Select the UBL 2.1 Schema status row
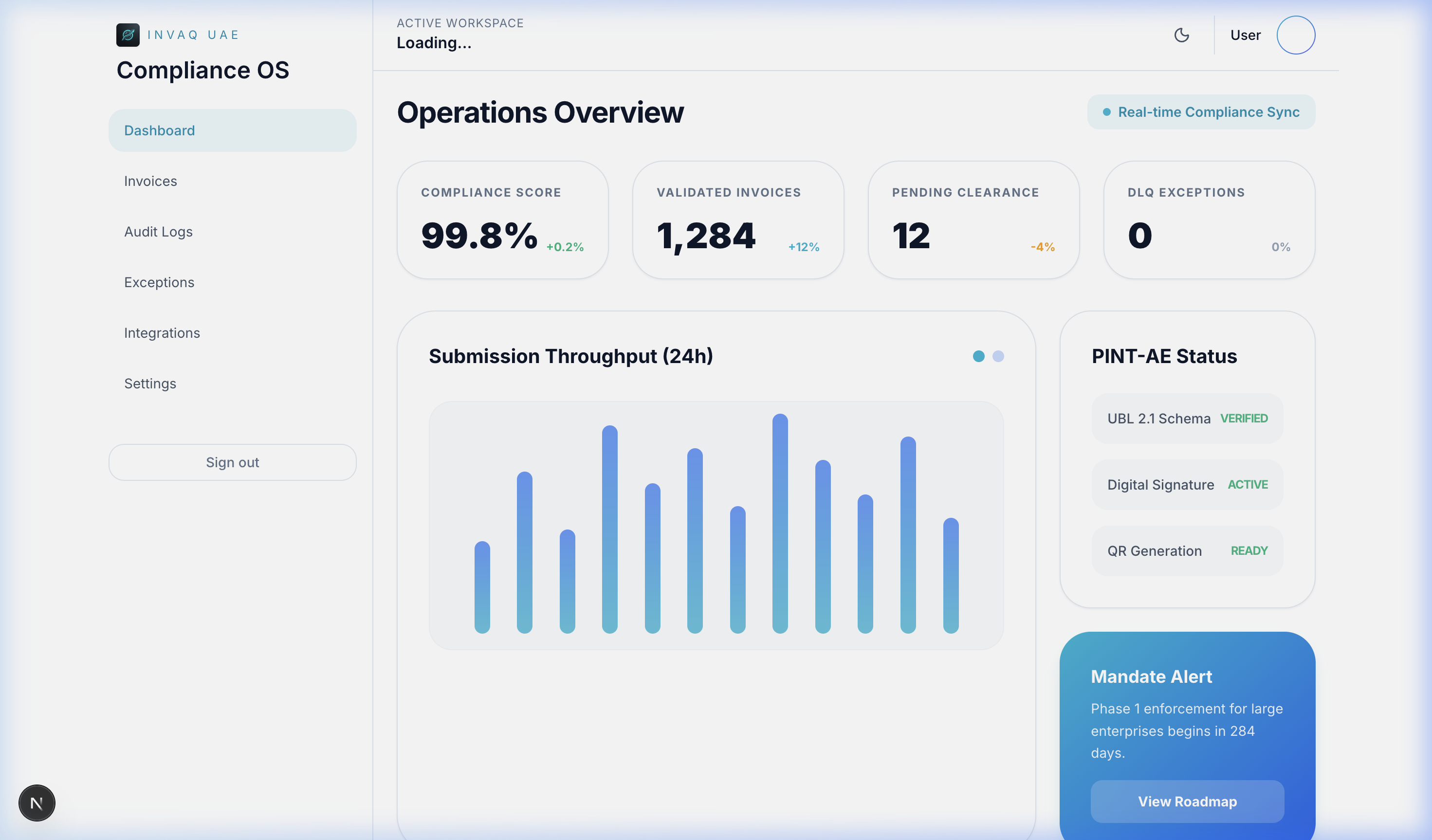Screen dimensions: 1432x840 click(1187, 418)
